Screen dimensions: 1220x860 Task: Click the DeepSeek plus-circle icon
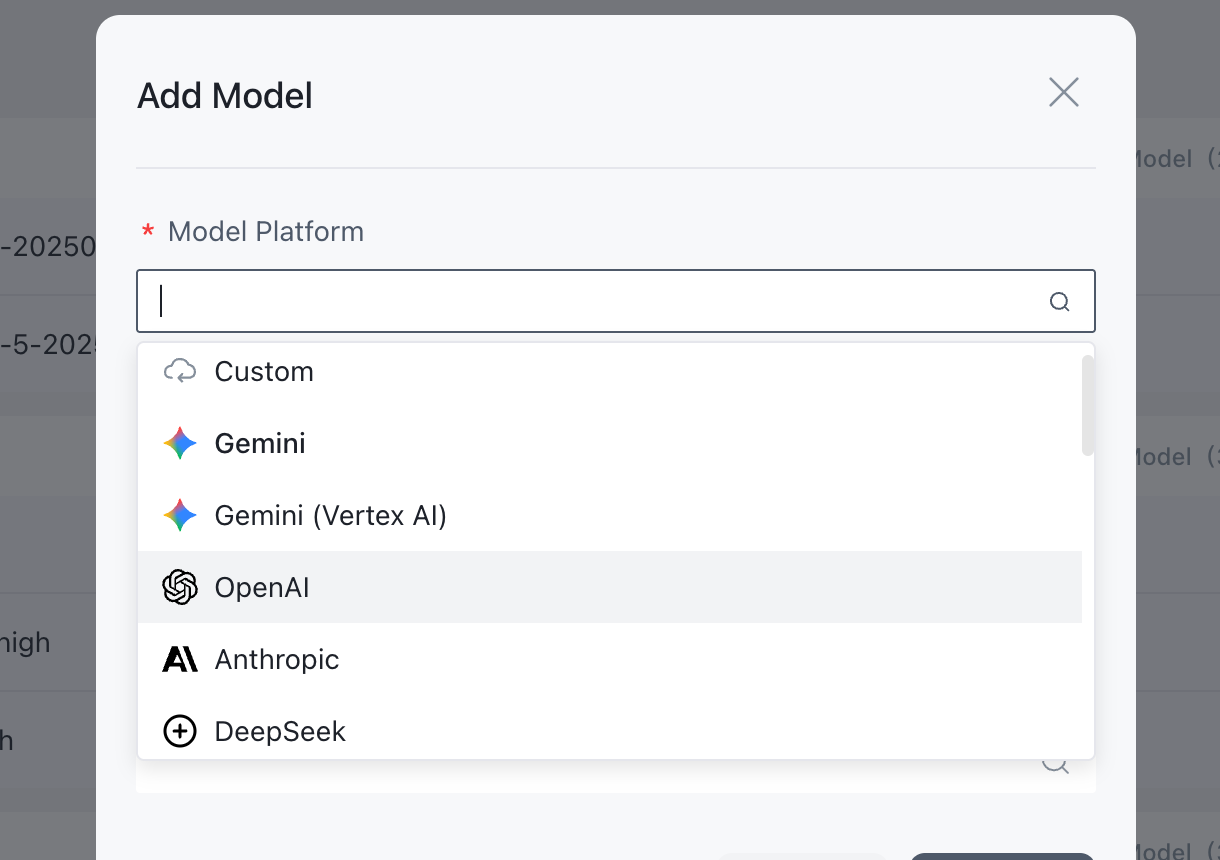(x=180, y=731)
